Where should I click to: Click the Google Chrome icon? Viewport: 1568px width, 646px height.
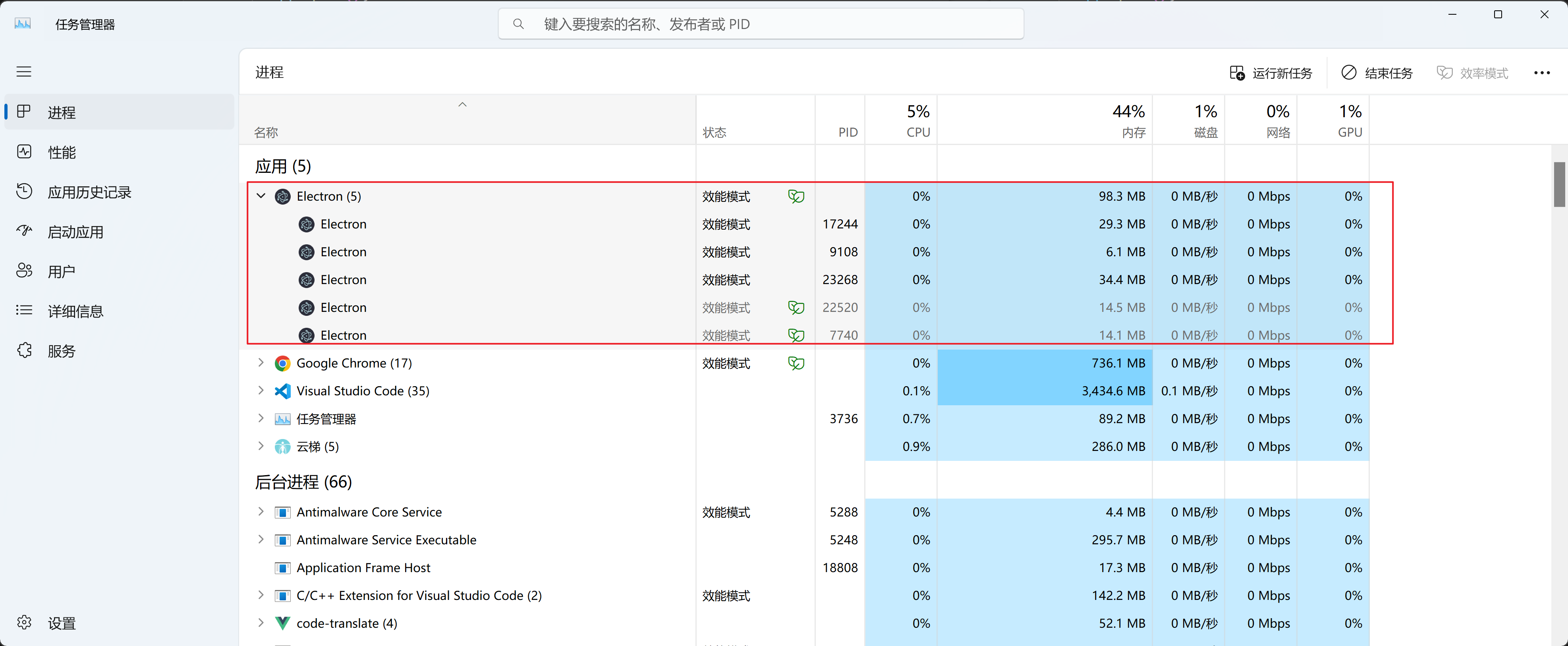[x=282, y=364]
